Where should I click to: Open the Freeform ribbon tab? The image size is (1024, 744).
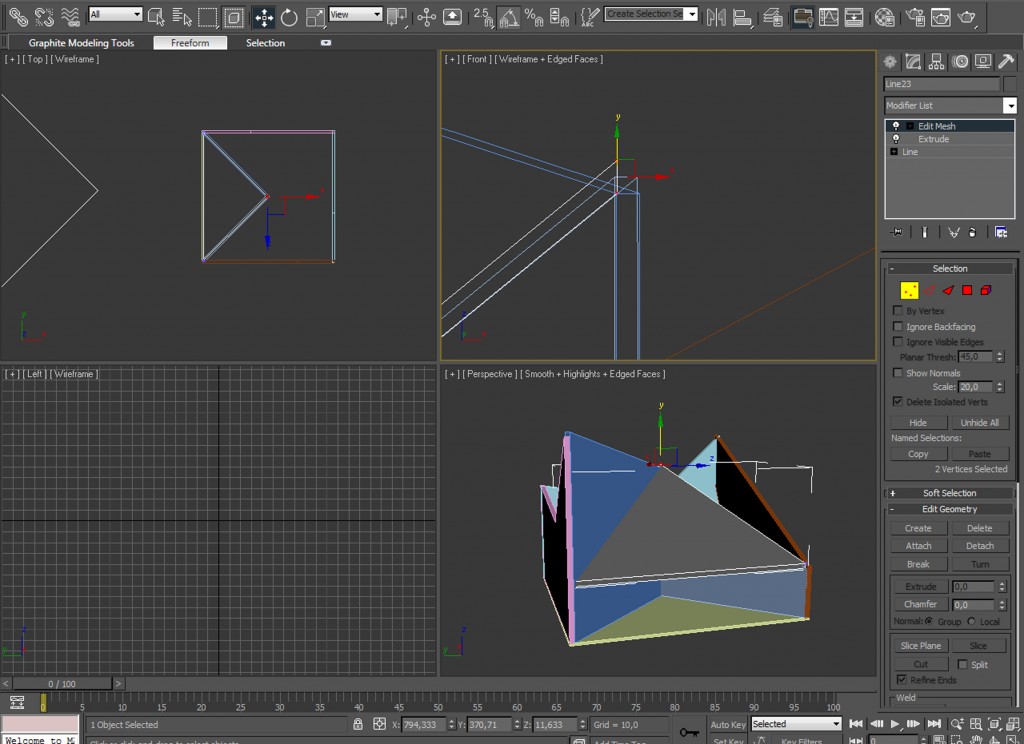190,42
